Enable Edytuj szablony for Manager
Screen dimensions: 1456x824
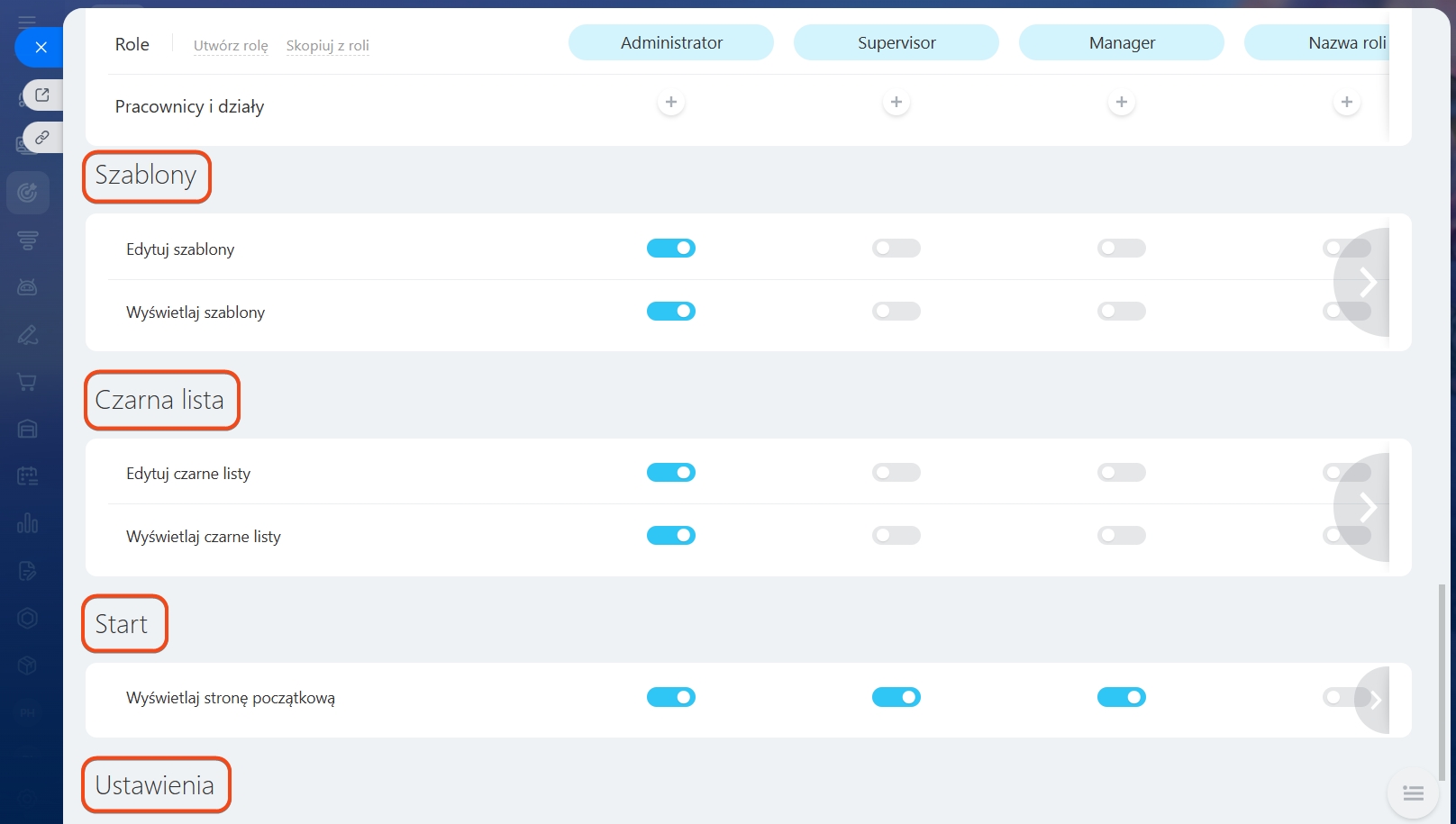click(x=1122, y=248)
